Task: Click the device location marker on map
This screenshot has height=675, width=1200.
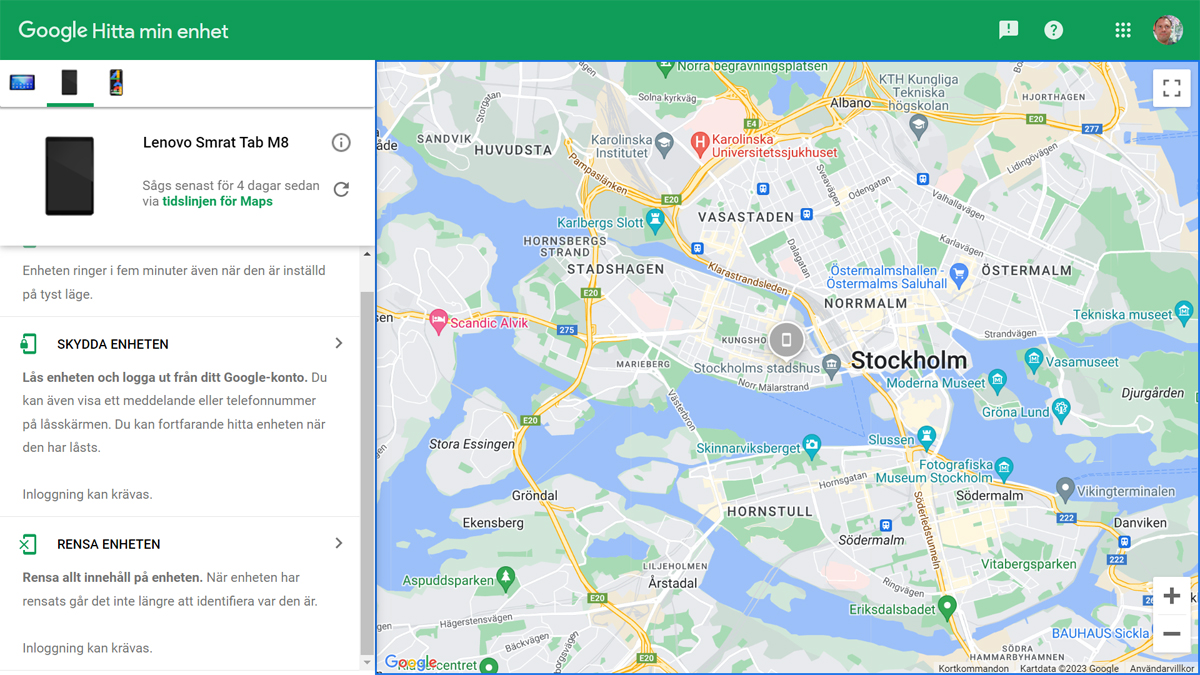Action: click(786, 340)
